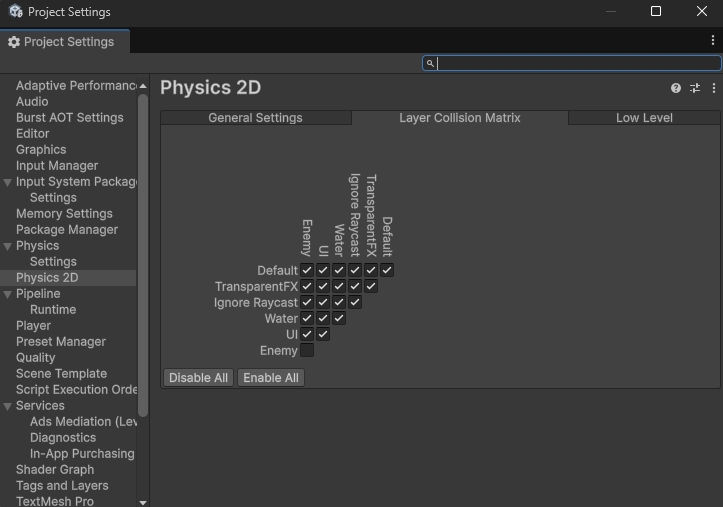Open the Physics 2D kebab menu

click(714, 88)
